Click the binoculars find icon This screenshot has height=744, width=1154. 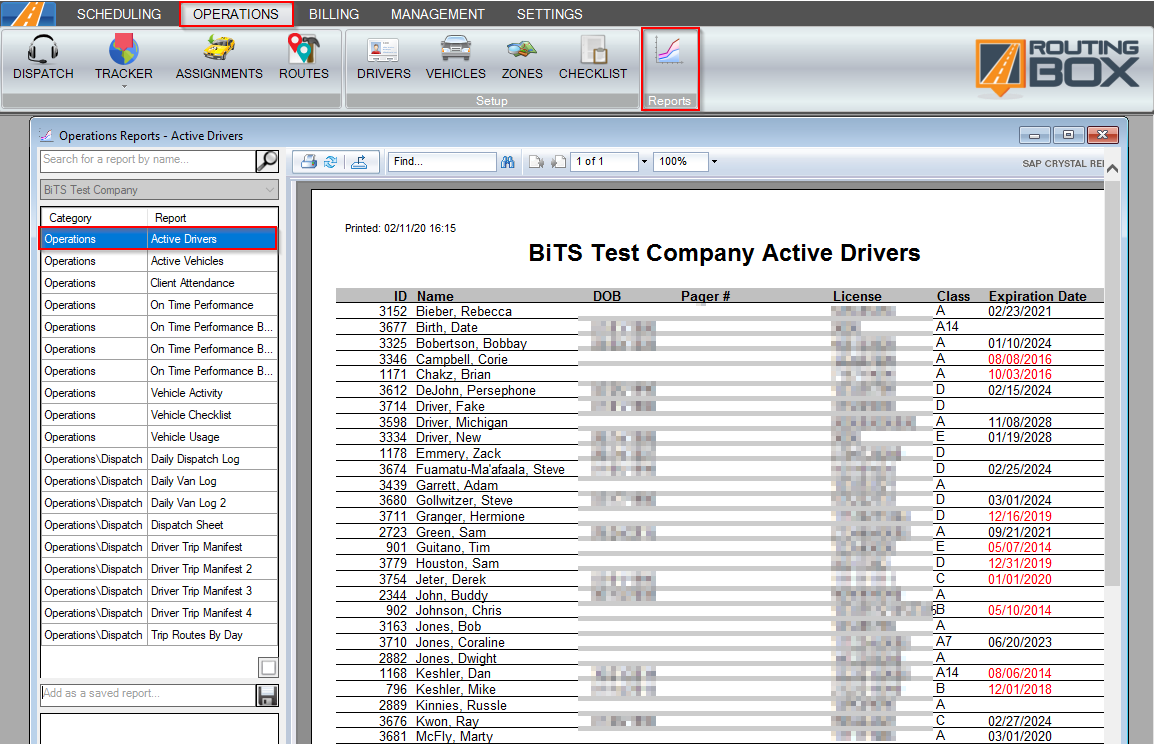point(508,162)
